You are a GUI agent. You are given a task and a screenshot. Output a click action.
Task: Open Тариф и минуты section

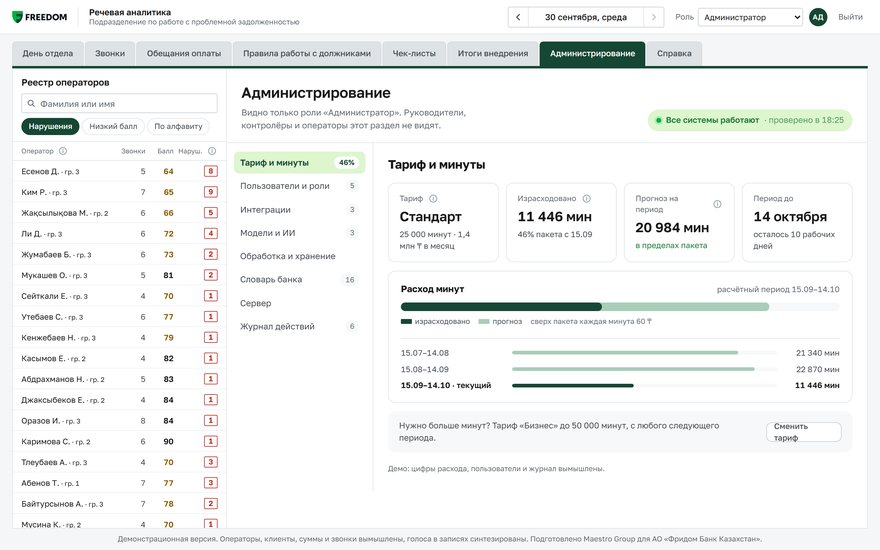tap(300, 163)
